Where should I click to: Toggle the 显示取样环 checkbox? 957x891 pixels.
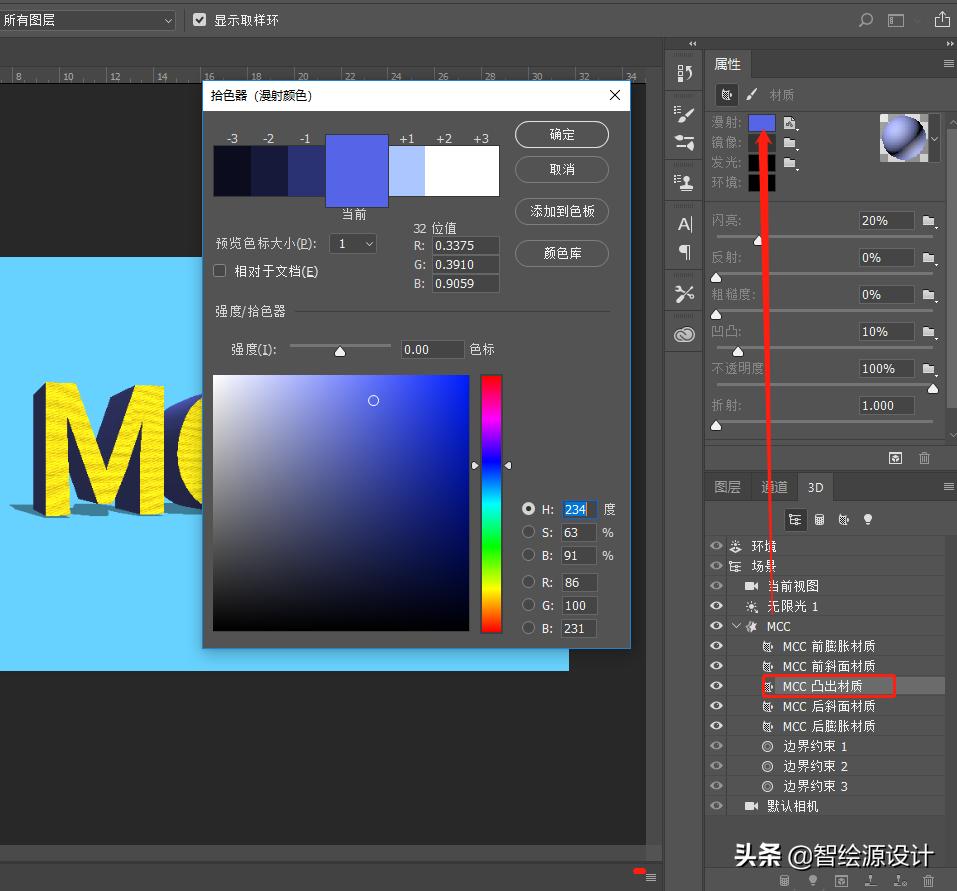198,19
